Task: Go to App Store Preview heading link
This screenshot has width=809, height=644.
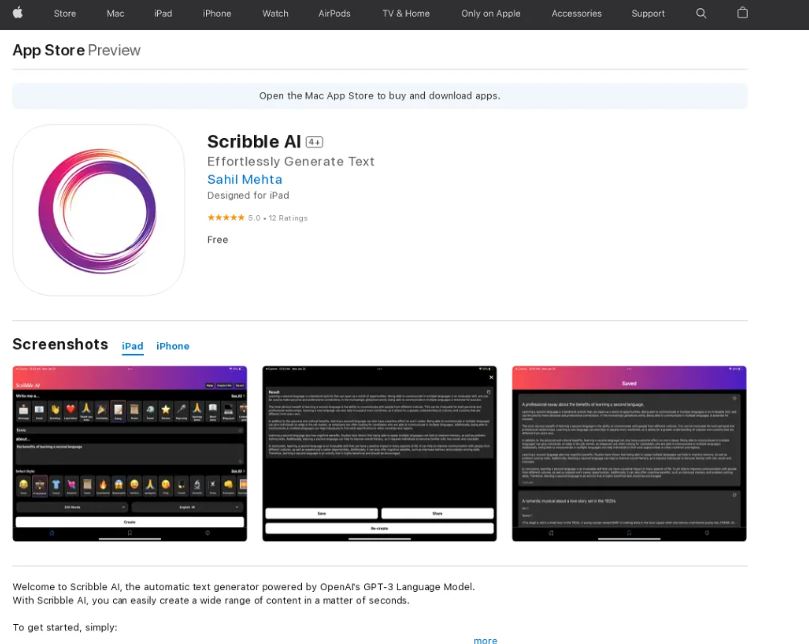Action: coord(76,50)
